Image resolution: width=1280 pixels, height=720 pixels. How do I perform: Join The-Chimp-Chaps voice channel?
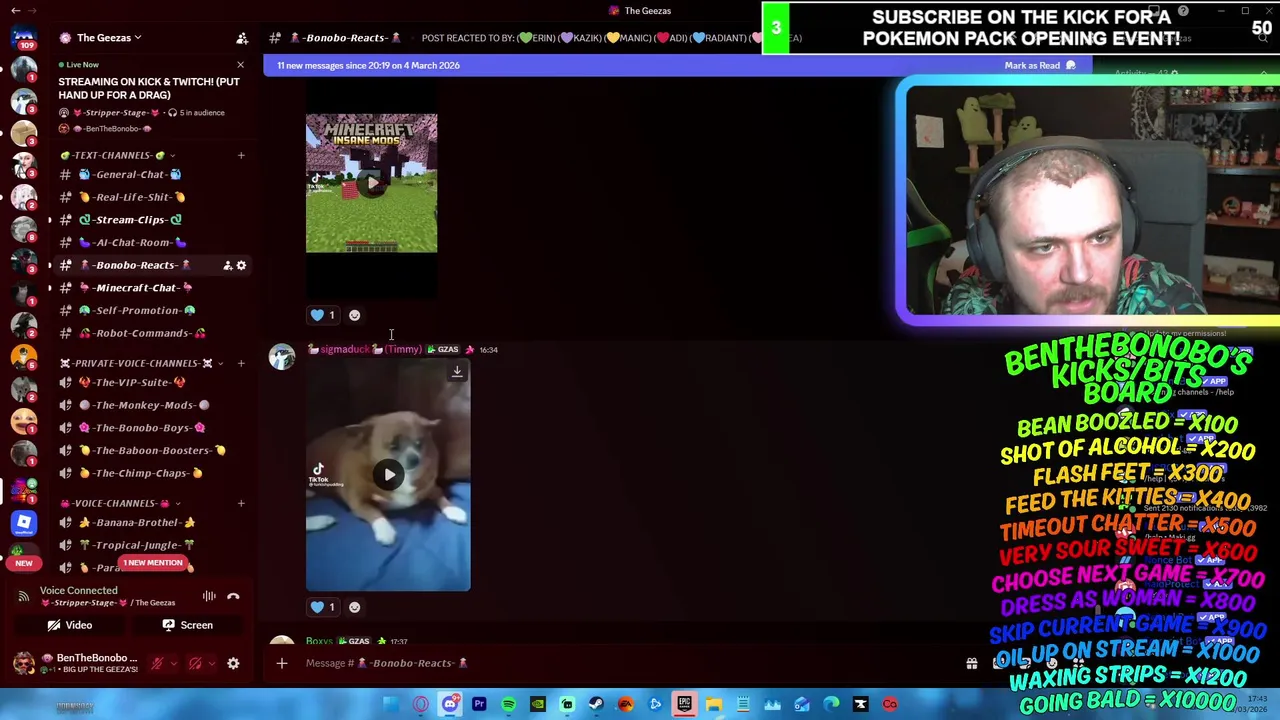point(151,473)
